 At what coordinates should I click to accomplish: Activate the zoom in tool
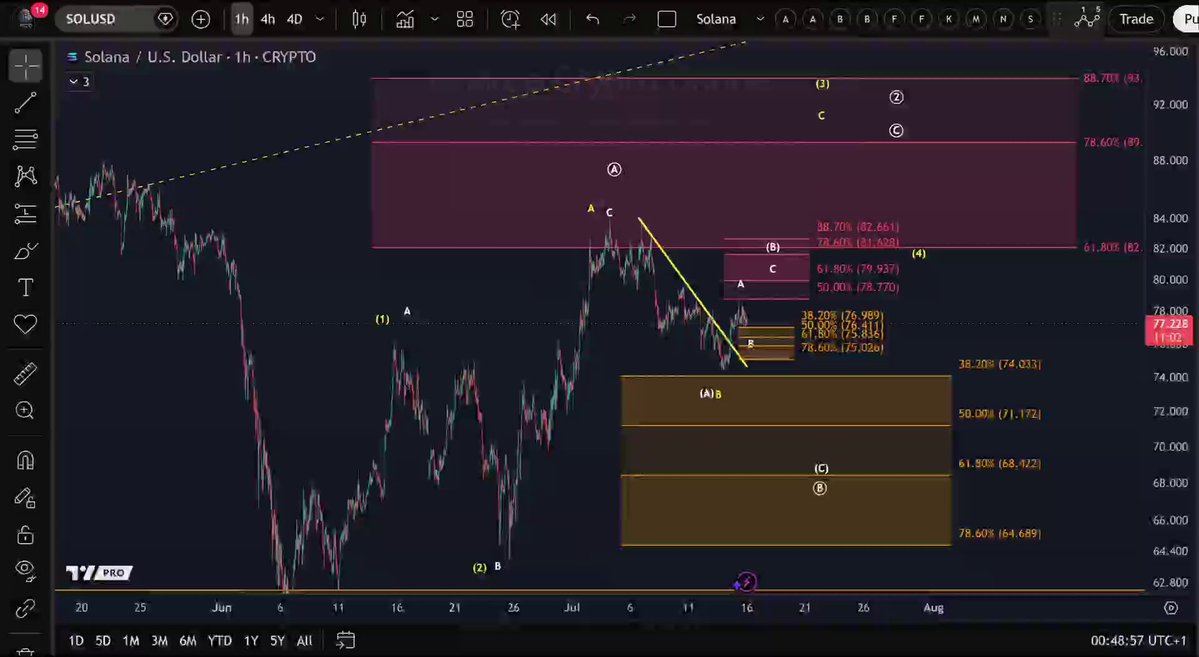click(25, 411)
